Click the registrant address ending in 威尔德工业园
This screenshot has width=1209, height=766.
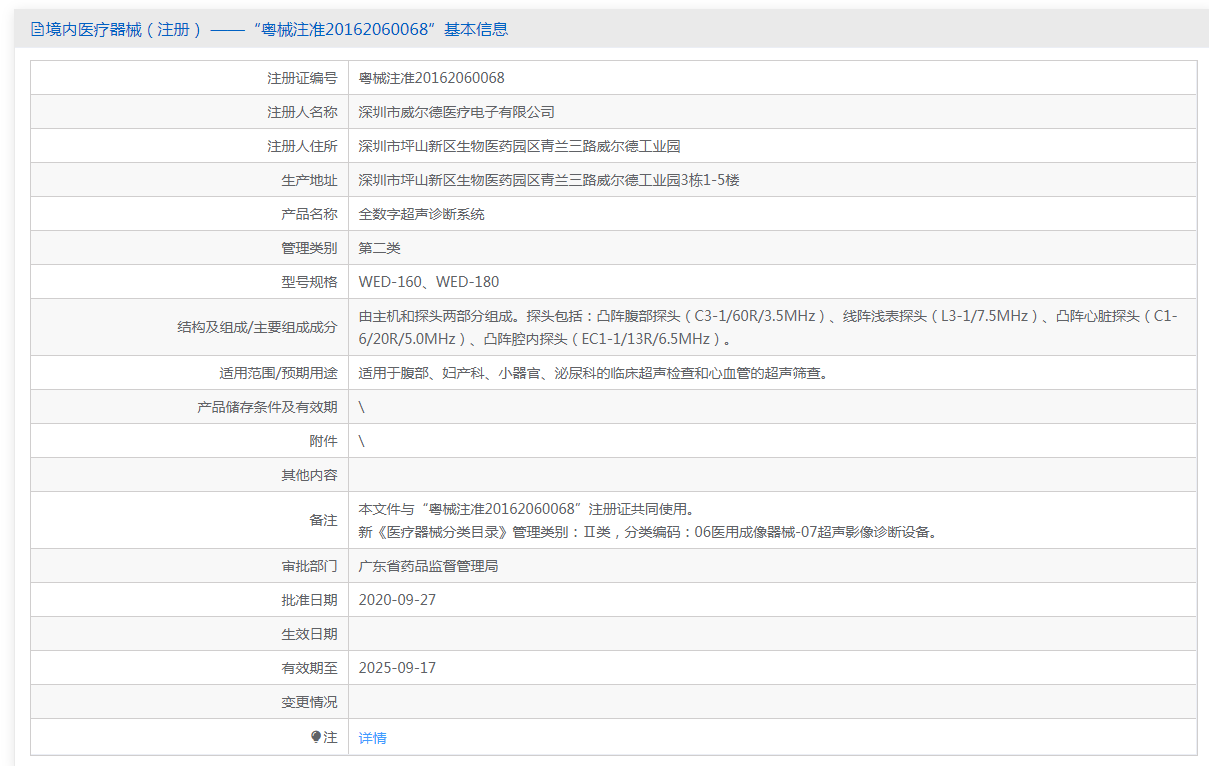coord(519,146)
